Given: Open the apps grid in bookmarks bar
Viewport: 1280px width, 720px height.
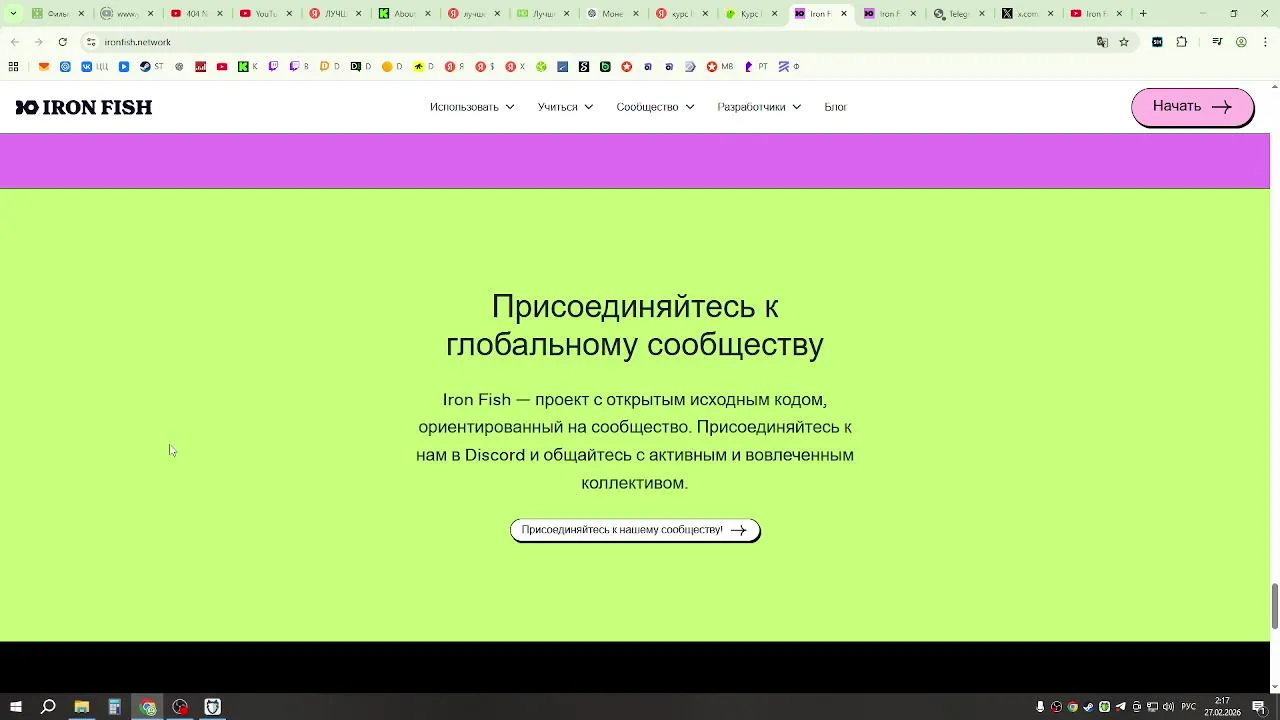Looking at the screenshot, I should point(13,67).
